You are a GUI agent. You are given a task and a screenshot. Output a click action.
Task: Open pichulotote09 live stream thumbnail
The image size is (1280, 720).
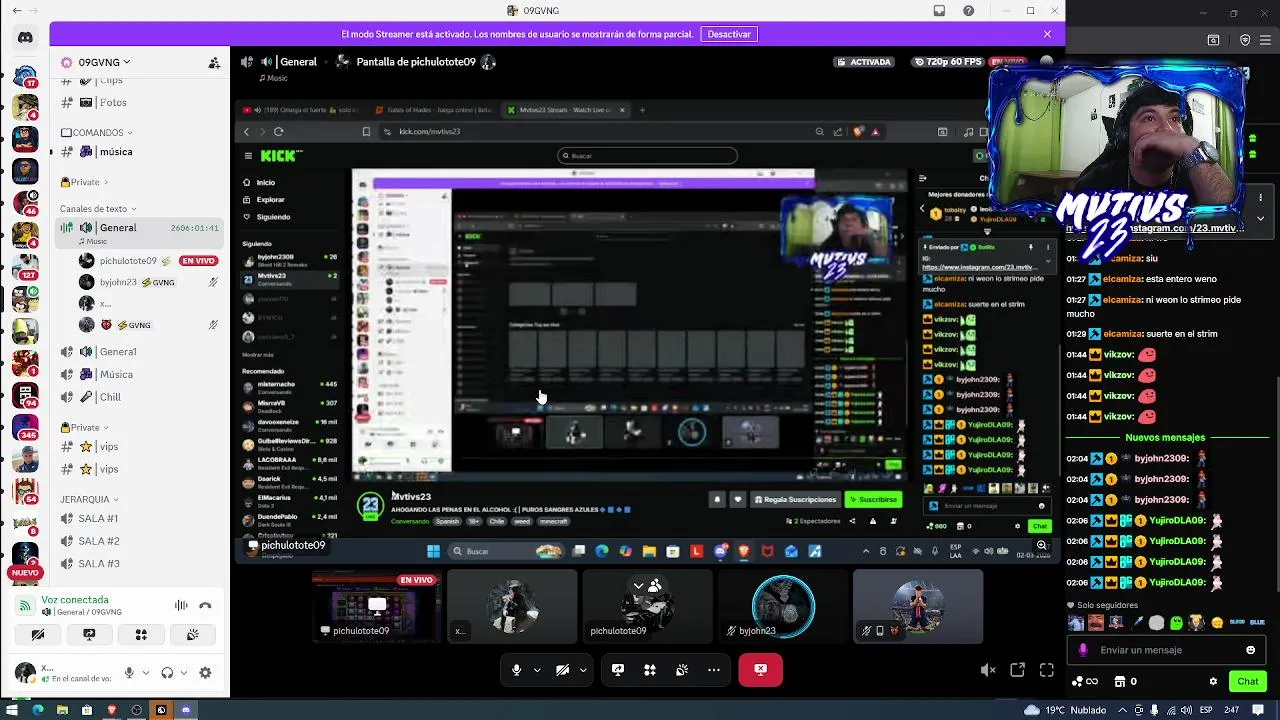[x=376, y=605]
